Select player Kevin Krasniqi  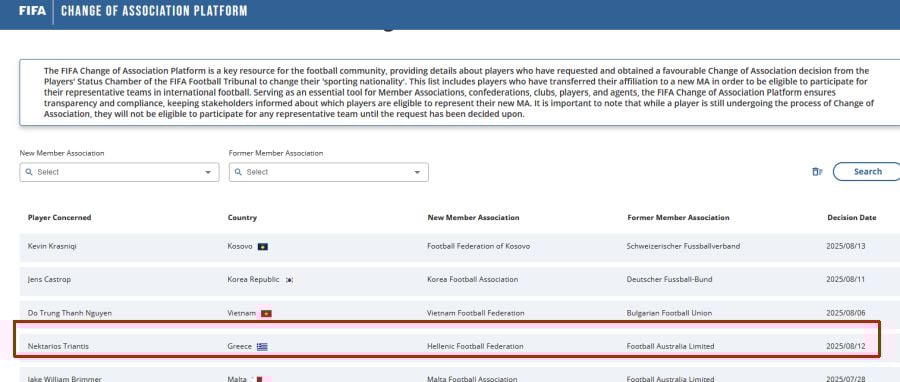coord(52,246)
